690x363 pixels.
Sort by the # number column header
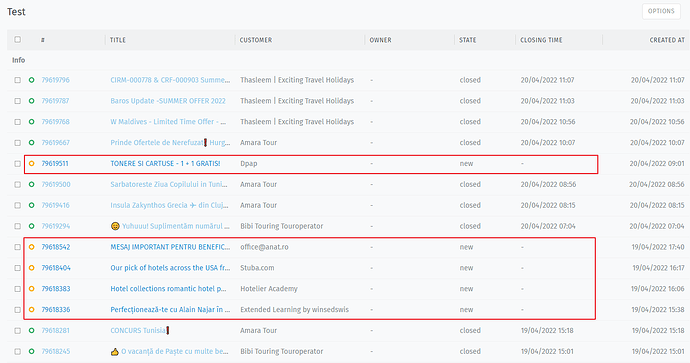coord(43,40)
